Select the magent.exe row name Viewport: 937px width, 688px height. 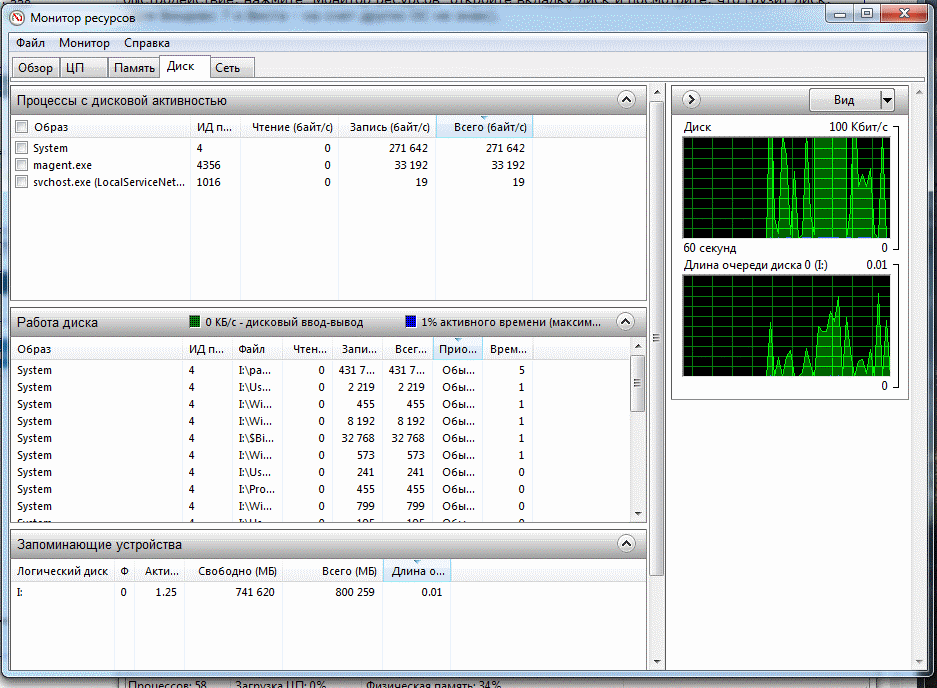(x=63, y=165)
